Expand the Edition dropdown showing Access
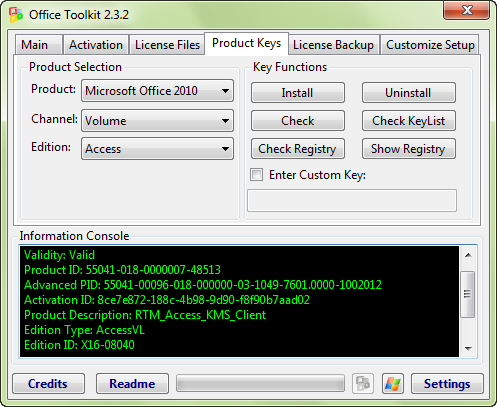 [157, 149]
